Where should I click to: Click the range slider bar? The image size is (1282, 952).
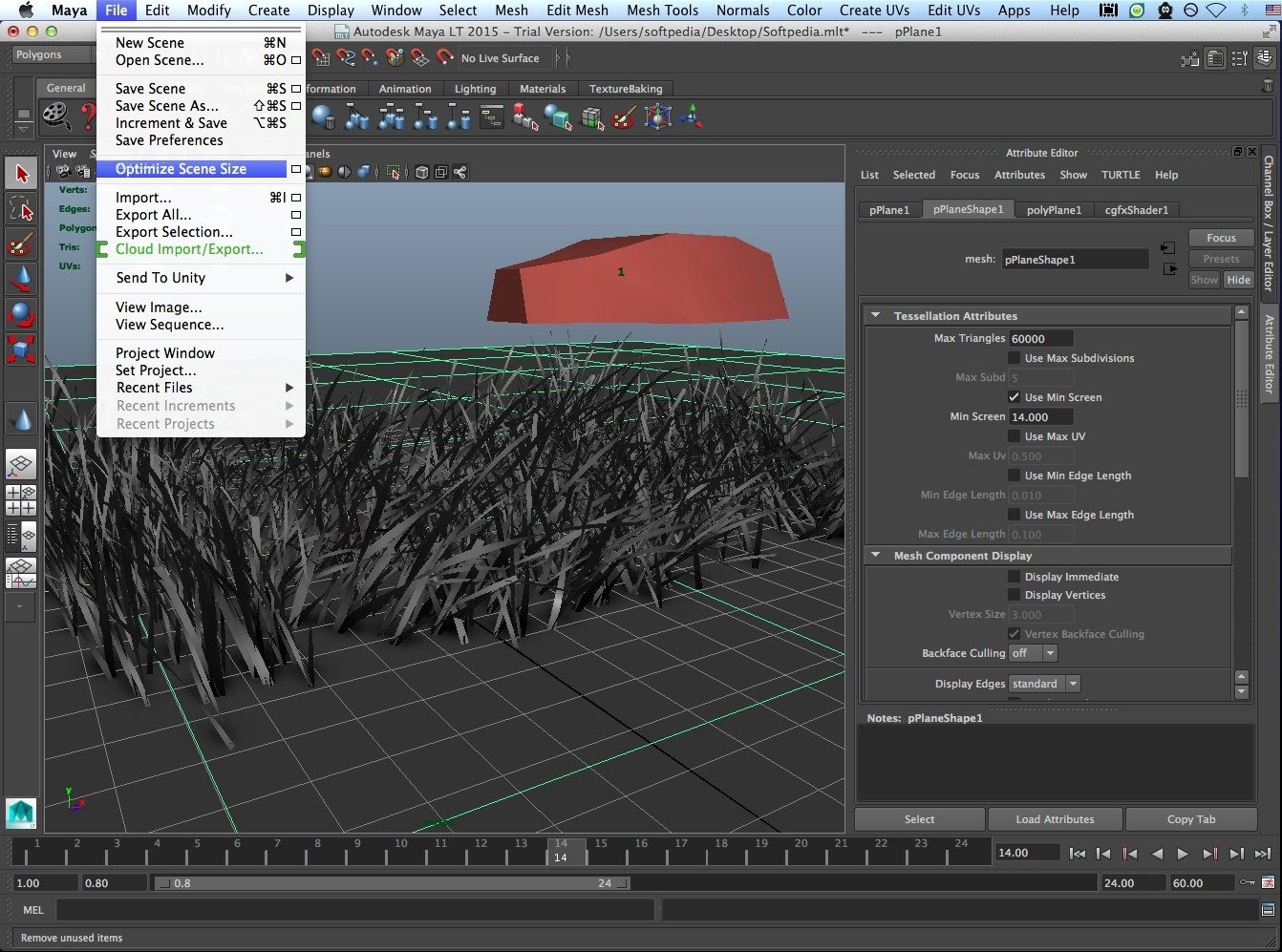point(392,883)
